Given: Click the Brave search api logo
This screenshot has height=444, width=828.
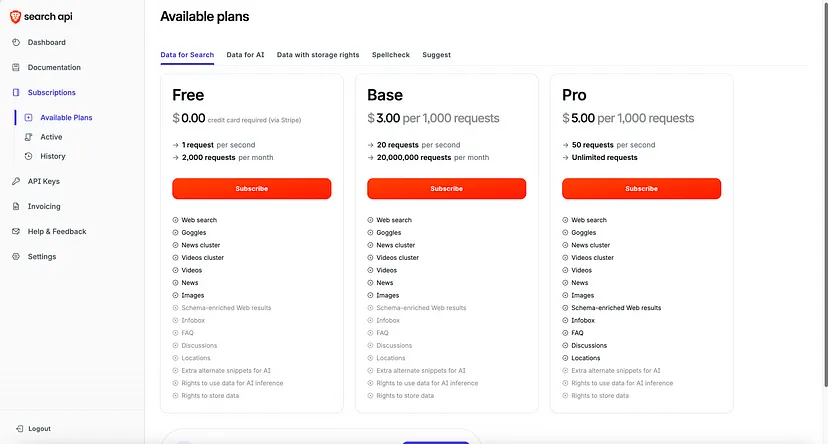Looking at the screenshot, I should pyautogui.click(x=41, y=17).
